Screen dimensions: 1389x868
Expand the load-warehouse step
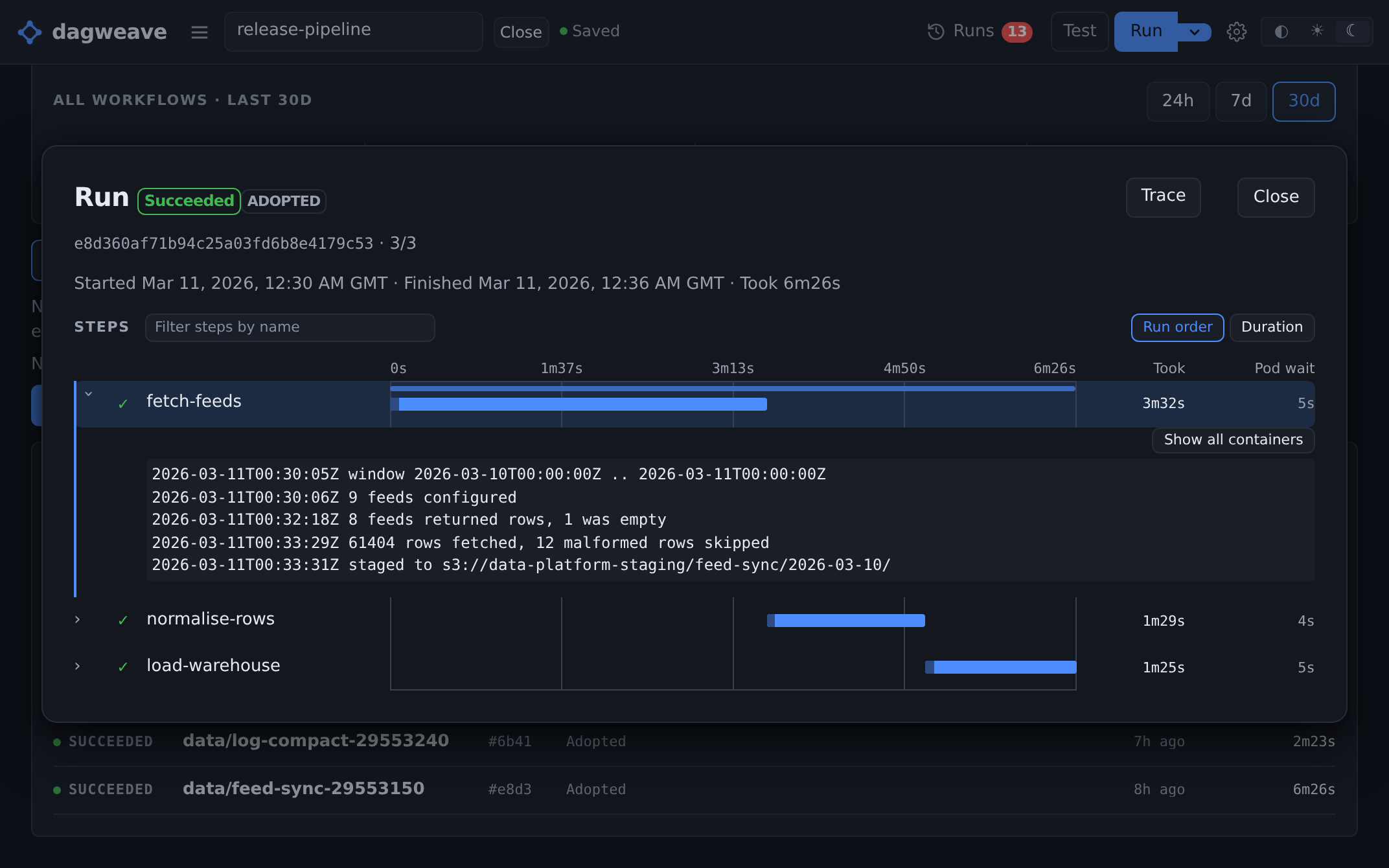(x=78, y=666)
